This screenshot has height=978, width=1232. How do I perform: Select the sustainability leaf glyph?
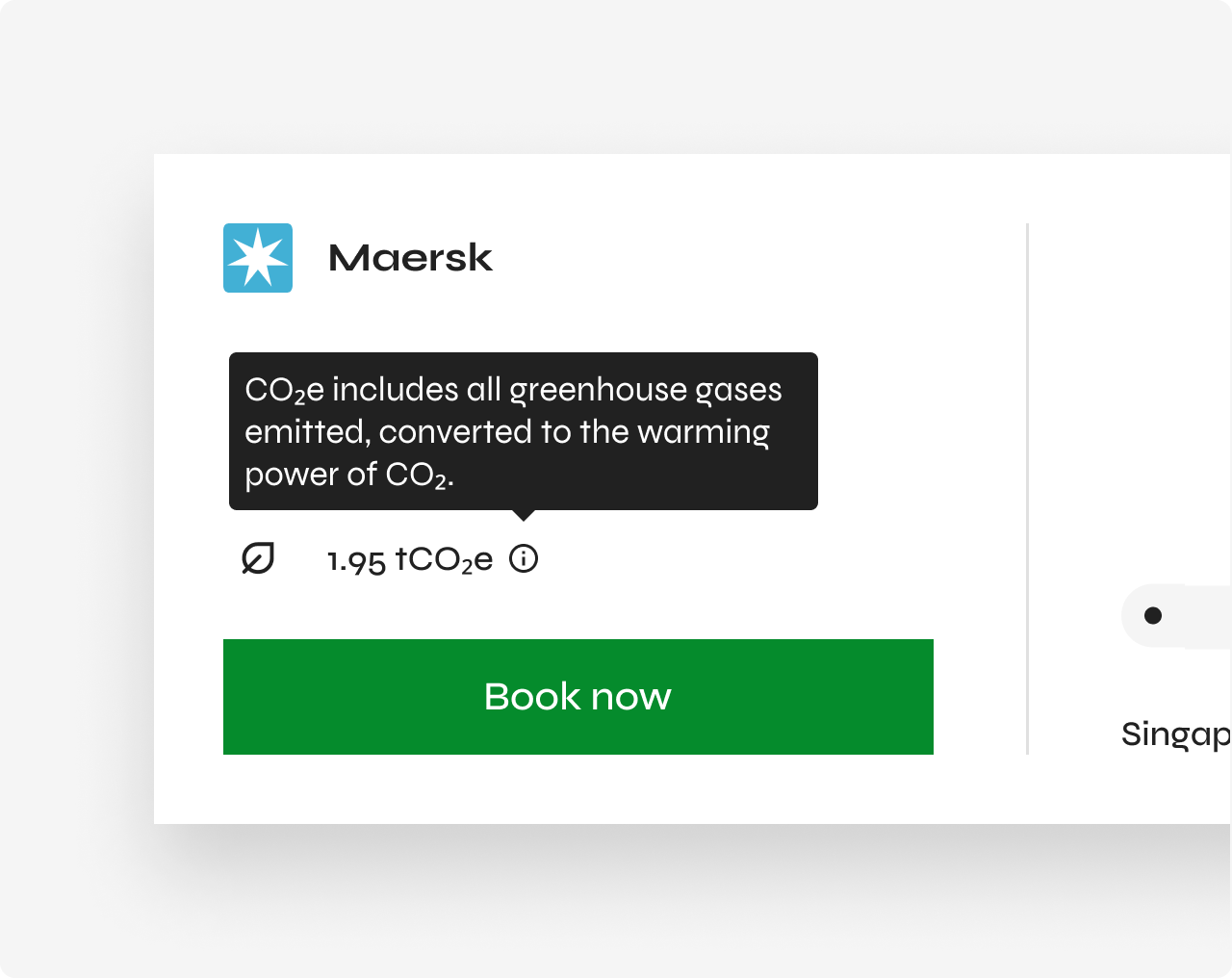pos(256,558)
